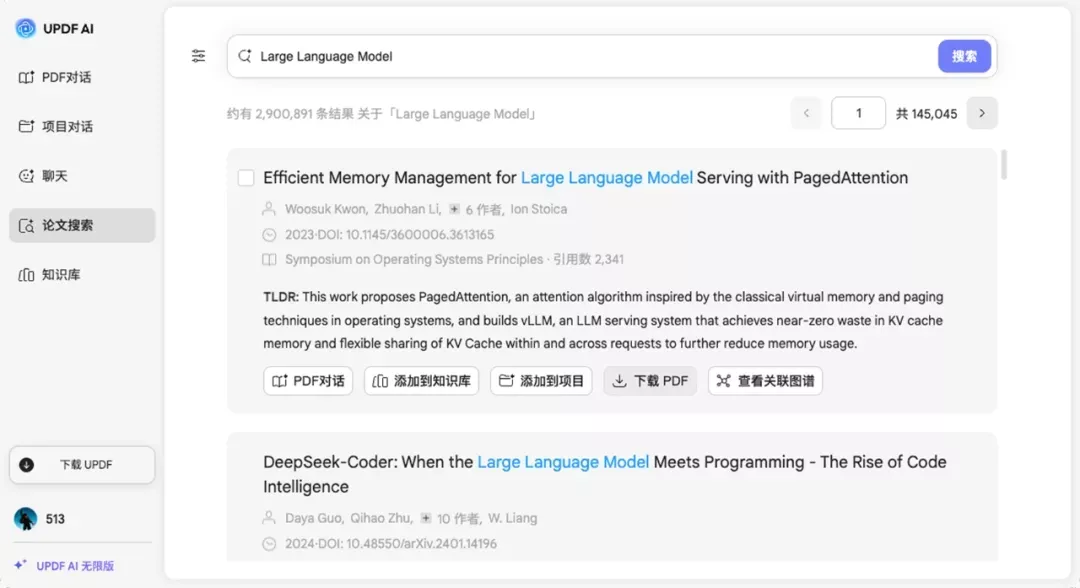
Task: Click the 下载 PDF button
Action: tap(650, 381)
